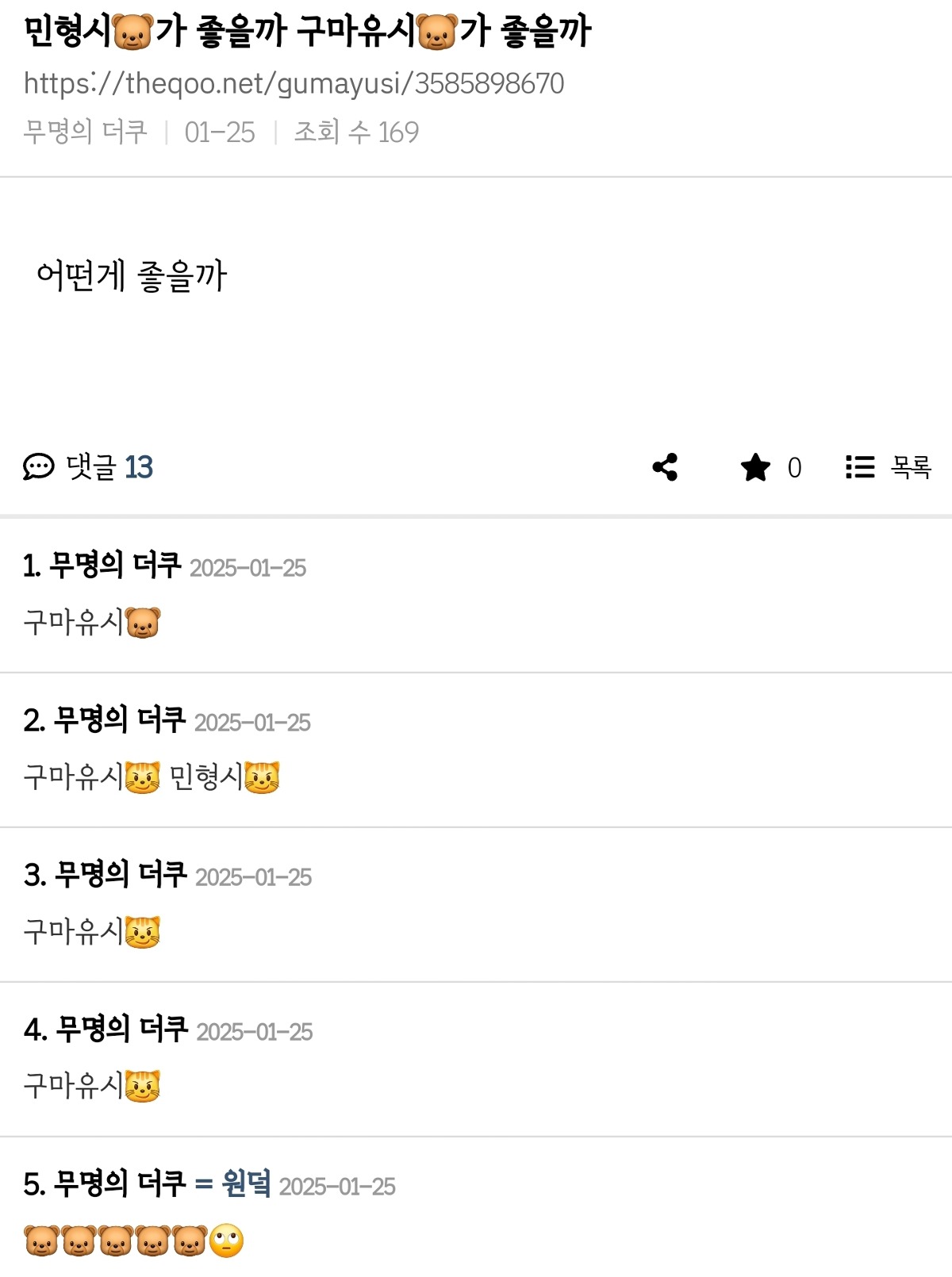
Task: Click the 조회 수 169 view count
Action: point(356,132)
